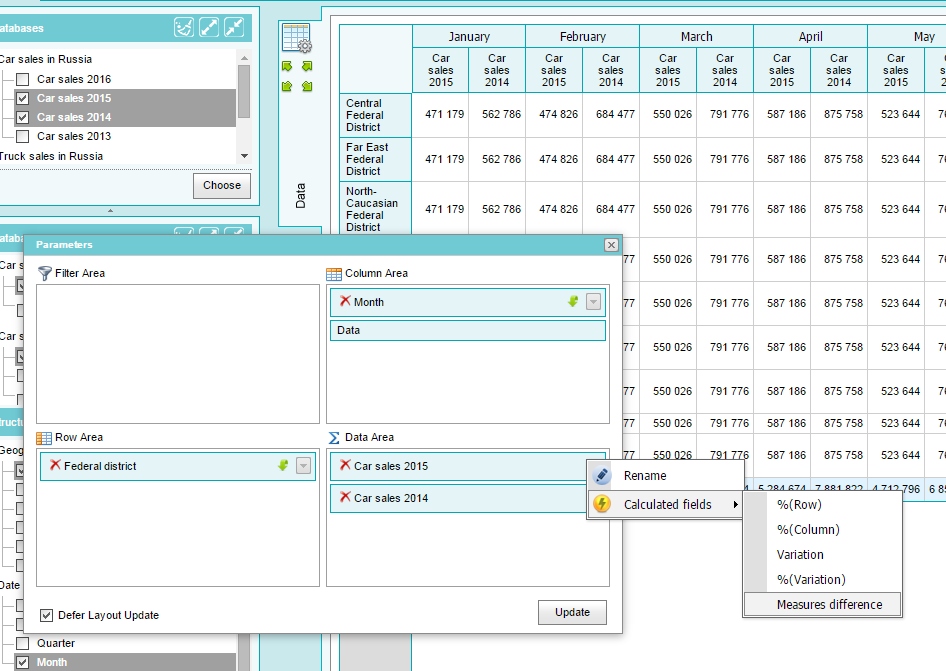Uncheck the Car sales 2014 checkbox
The image size is (946, 671).
(22, 117)
